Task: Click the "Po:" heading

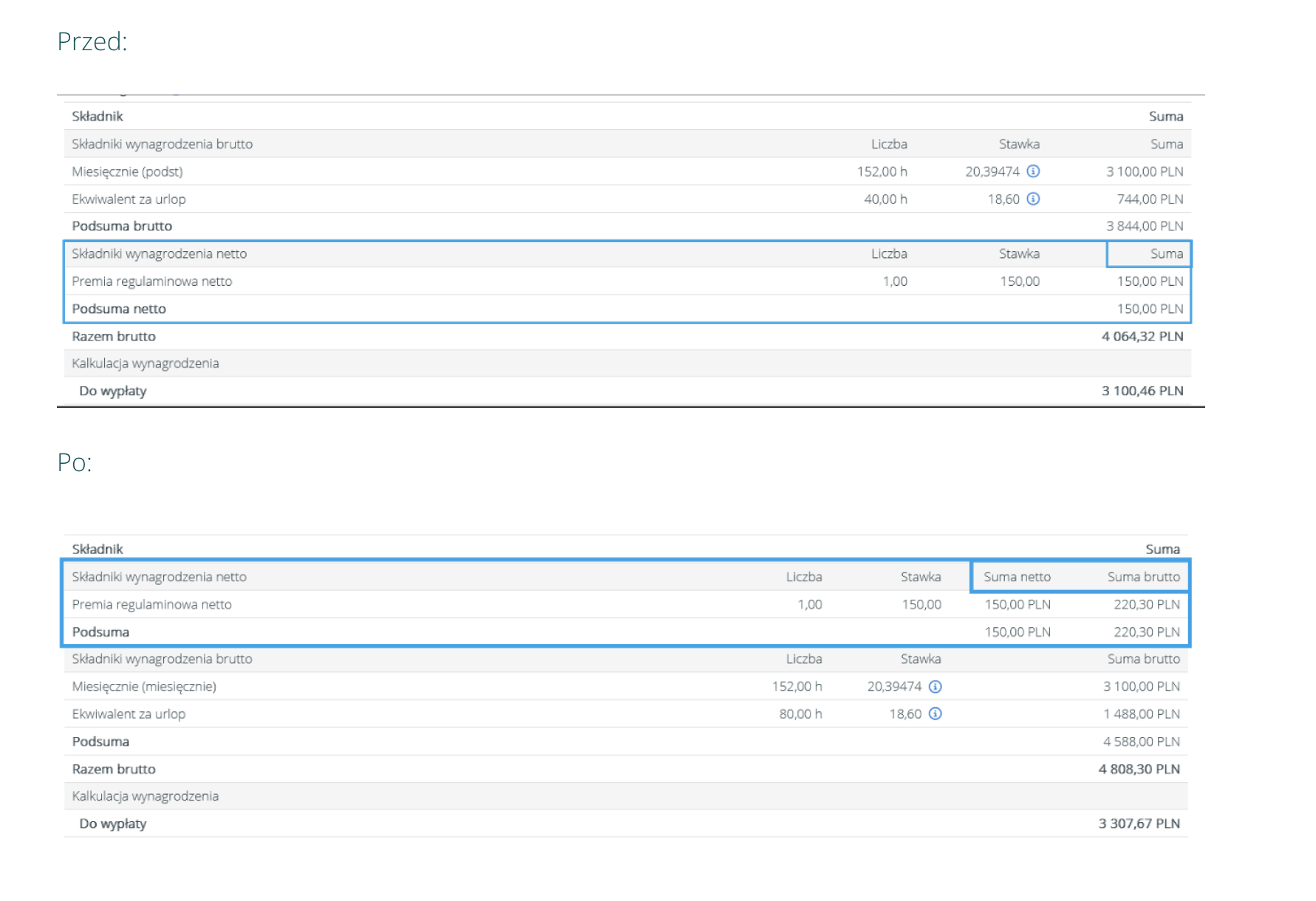Action: coord(75,462)
